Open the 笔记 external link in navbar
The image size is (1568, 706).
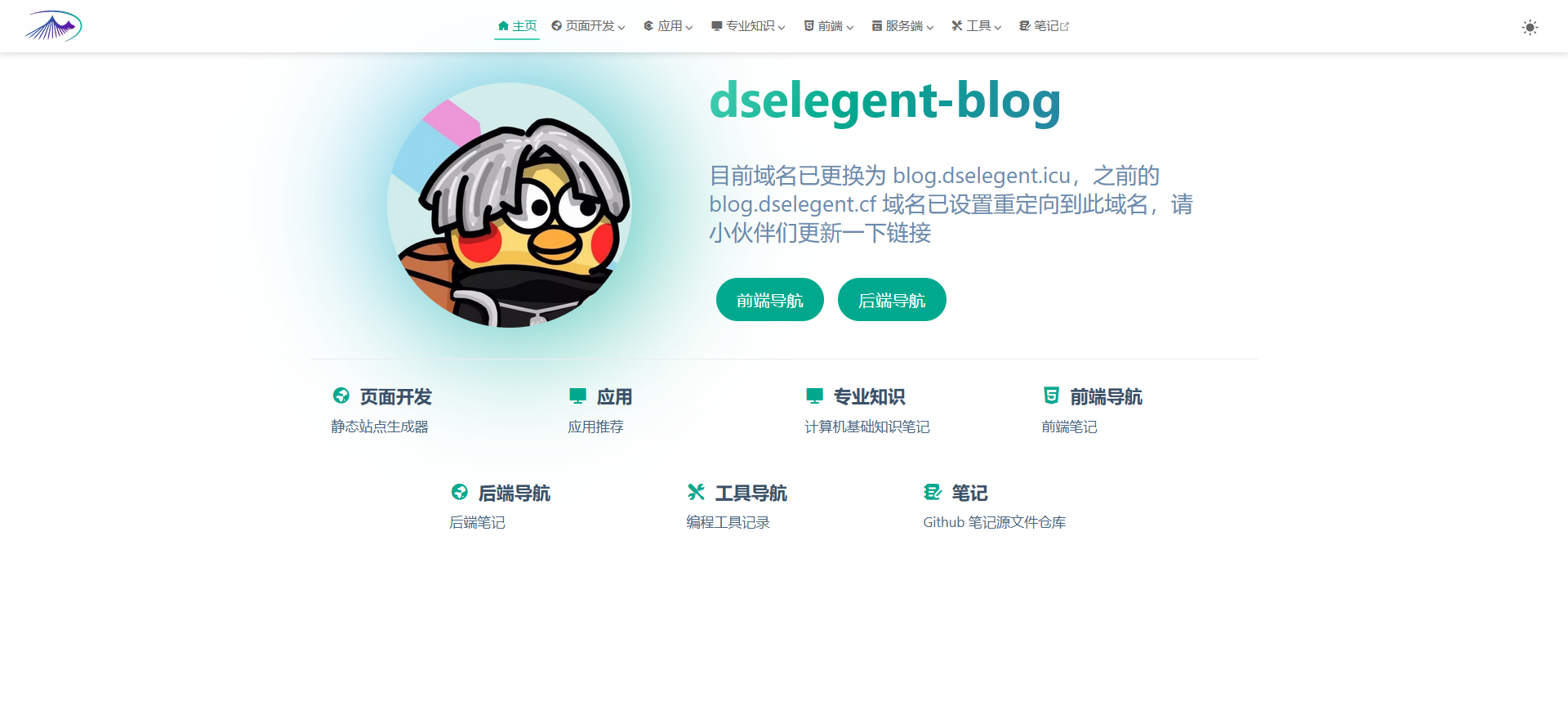[1044, 26]
